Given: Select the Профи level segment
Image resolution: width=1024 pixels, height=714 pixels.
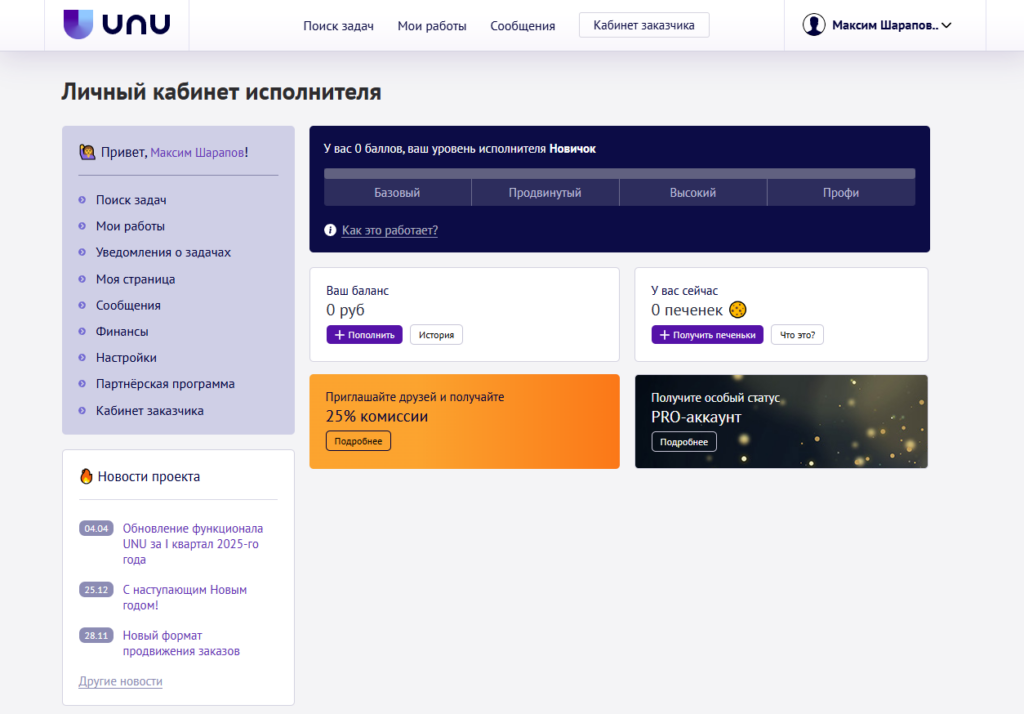Looking at the screenshot, I should 841,193.
